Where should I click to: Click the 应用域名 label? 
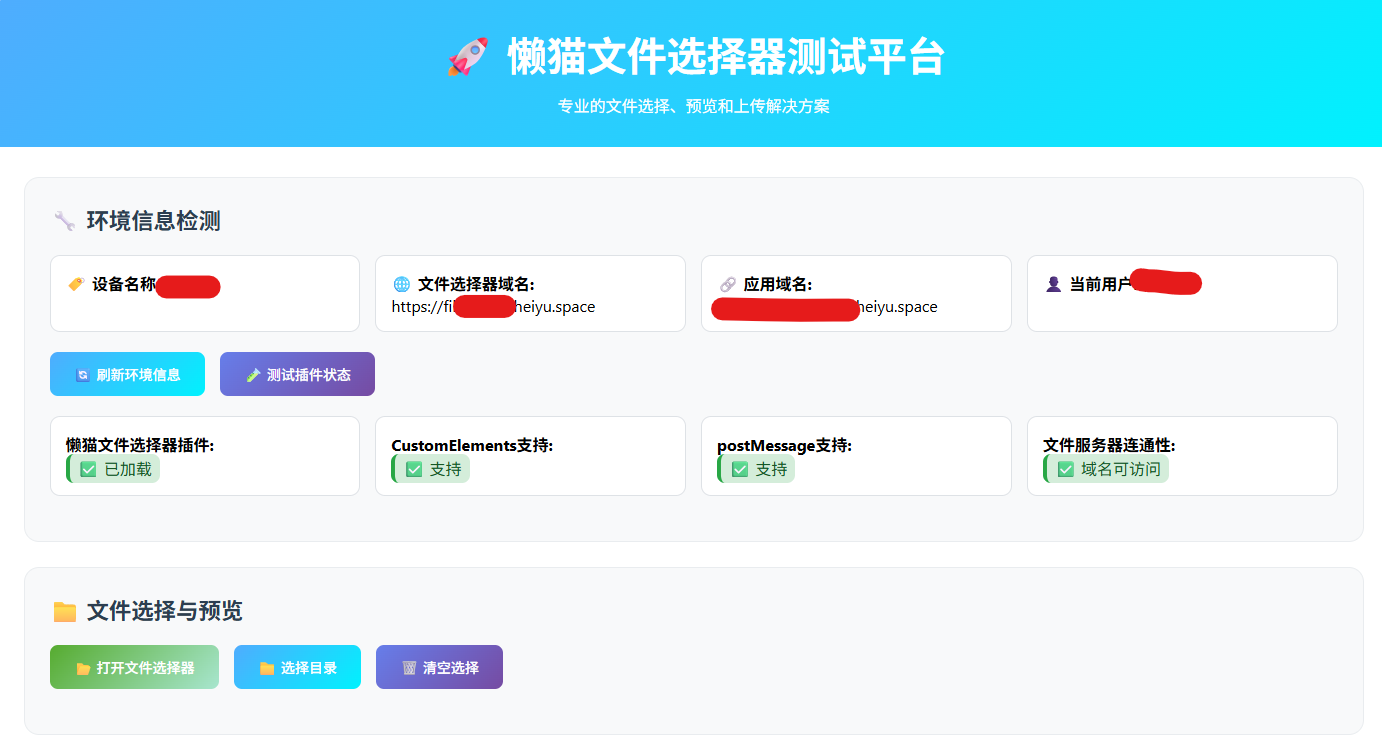coord(778,284)
